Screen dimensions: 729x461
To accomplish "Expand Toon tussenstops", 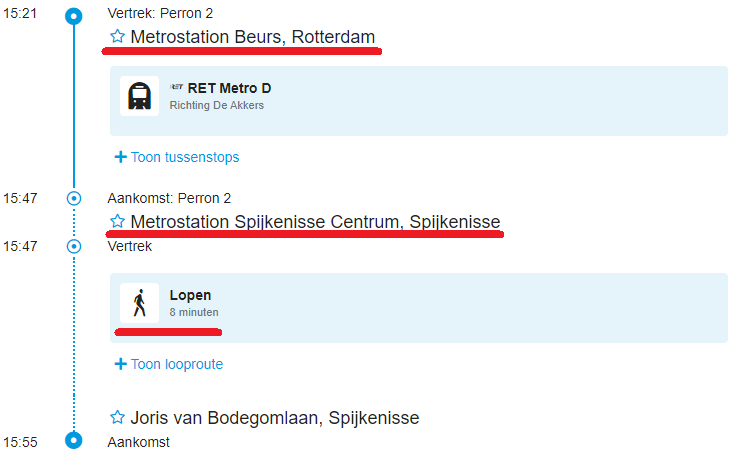I will pyautogui.click(x=177, y=157).
